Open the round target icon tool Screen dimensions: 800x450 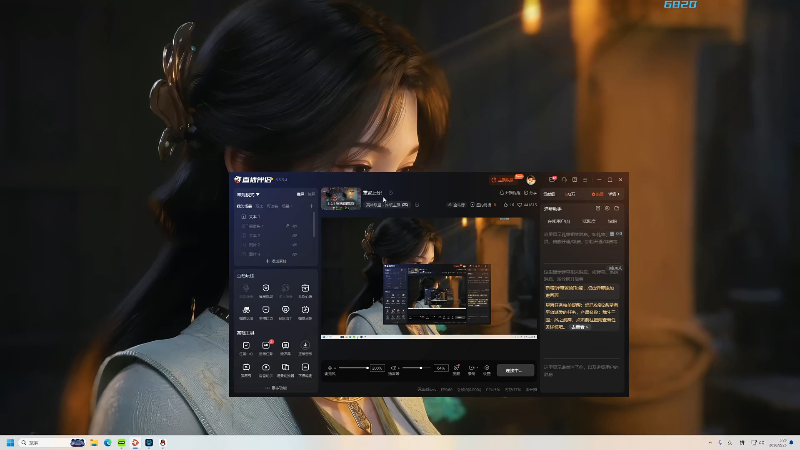click(285, 310)
